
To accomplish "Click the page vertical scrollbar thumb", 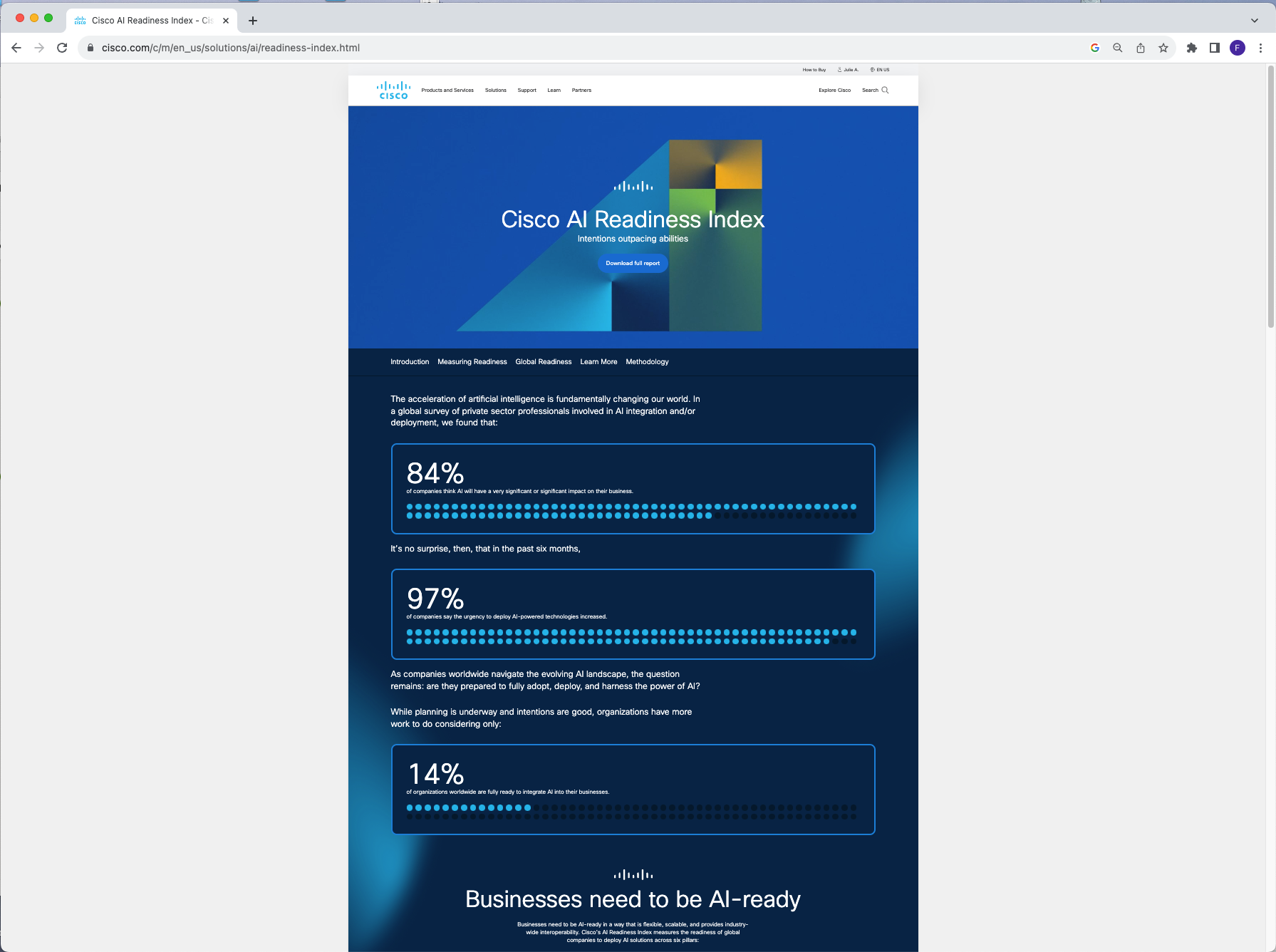I will pos(1270,197).
